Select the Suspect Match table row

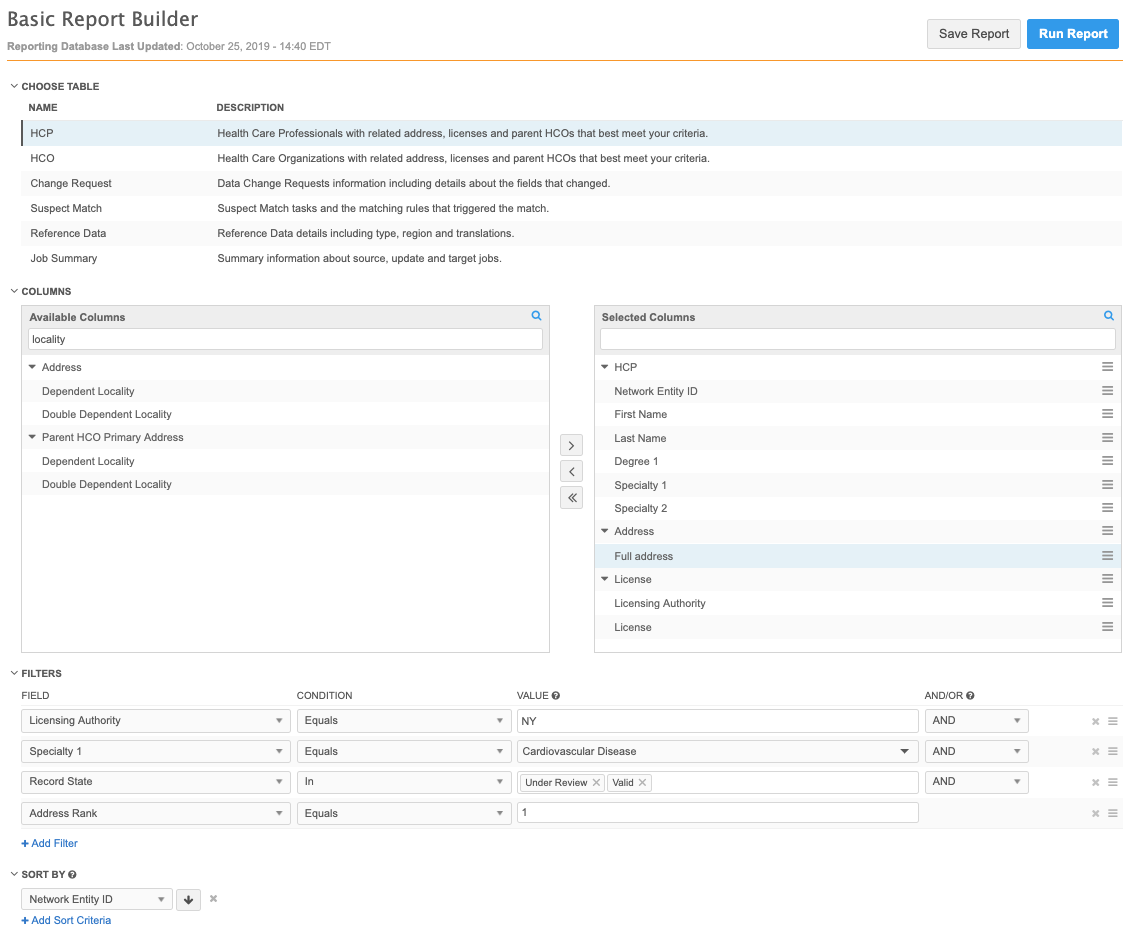coord(66,208)
